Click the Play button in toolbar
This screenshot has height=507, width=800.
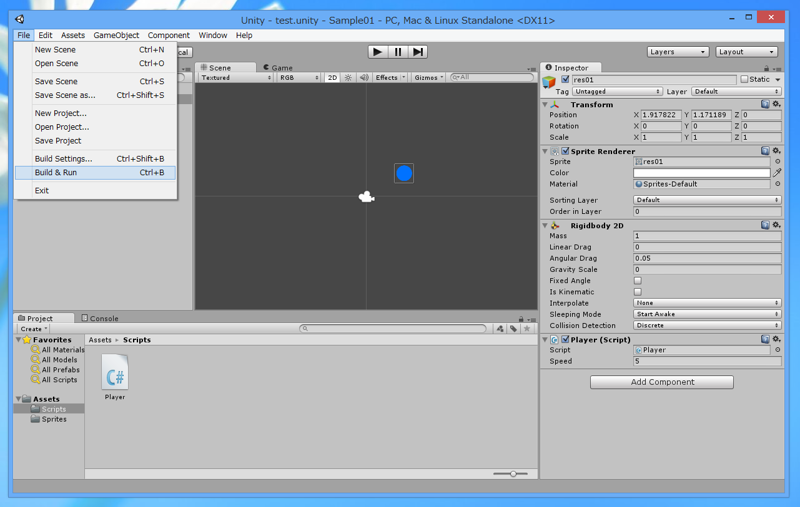coord(378,52)
